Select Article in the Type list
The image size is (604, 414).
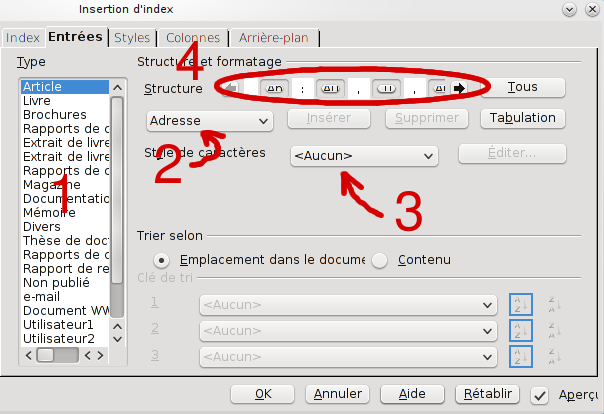click(x=65, y=87)
